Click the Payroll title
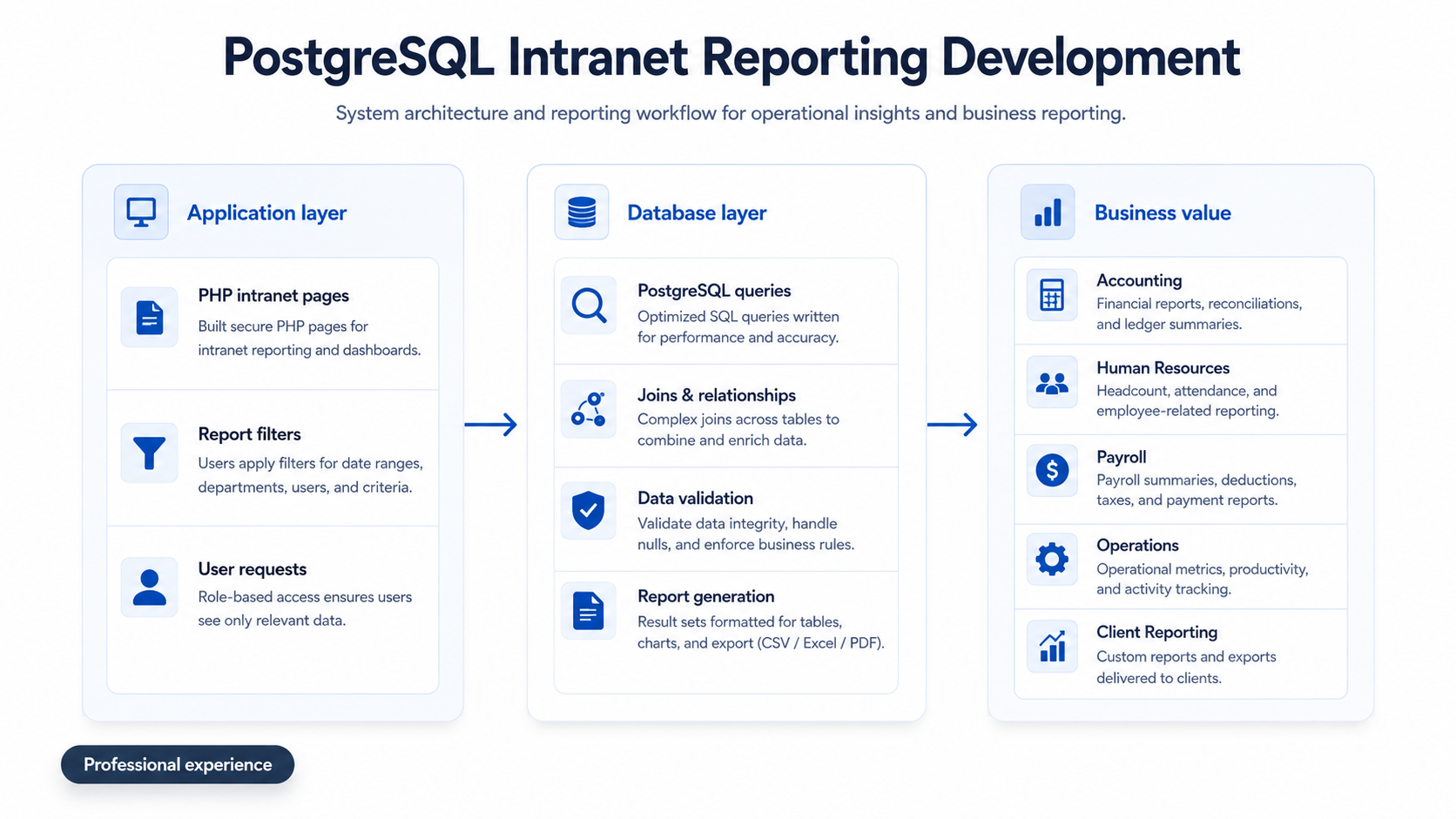This screenshot has height=819, width=1456. (x=1121, y=457)
